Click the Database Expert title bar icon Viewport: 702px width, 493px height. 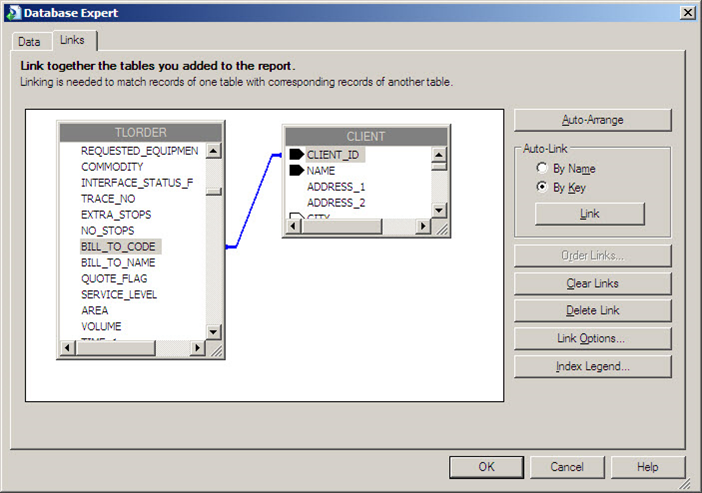(13, 12)
